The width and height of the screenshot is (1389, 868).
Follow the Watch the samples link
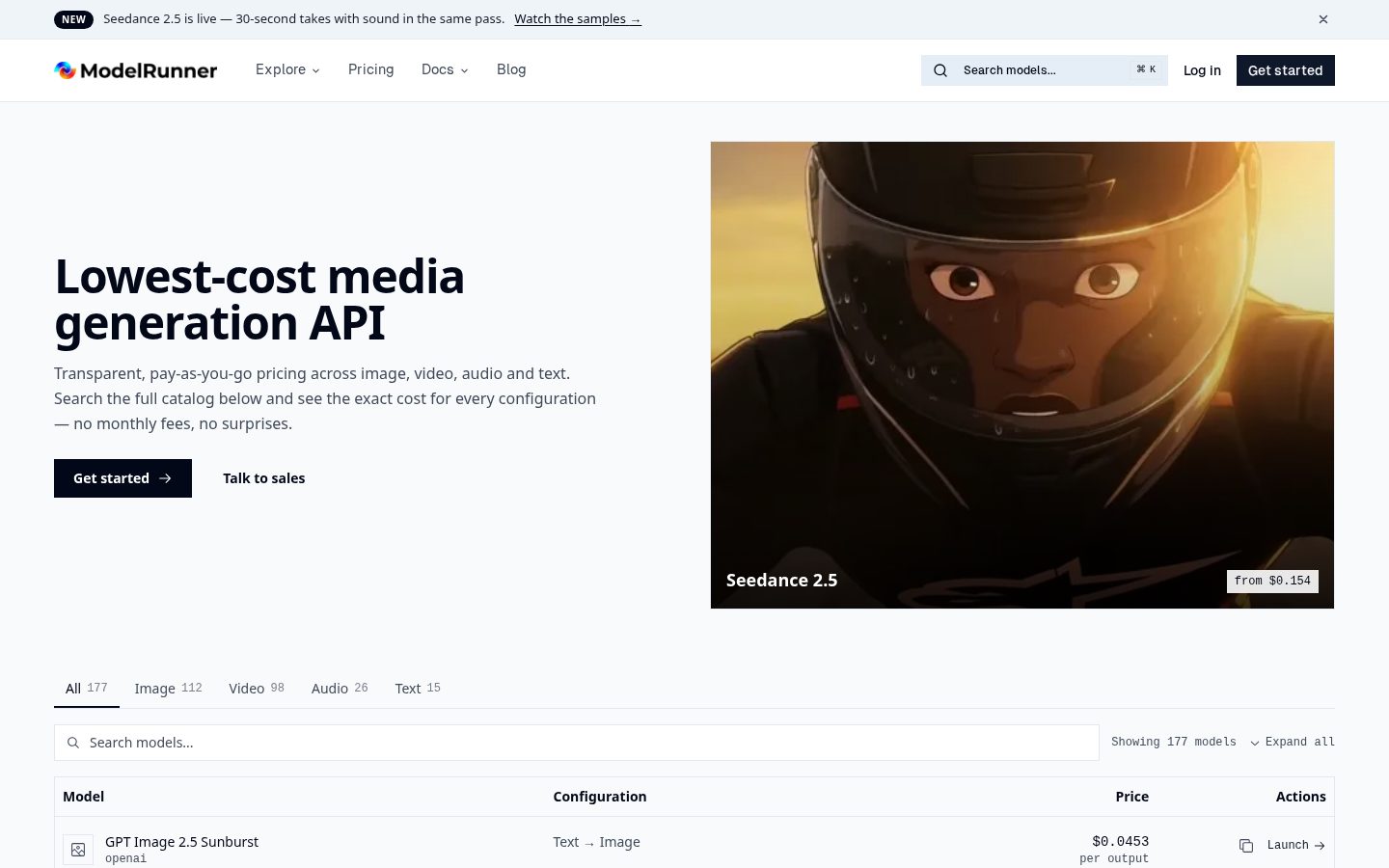(578, 19)
